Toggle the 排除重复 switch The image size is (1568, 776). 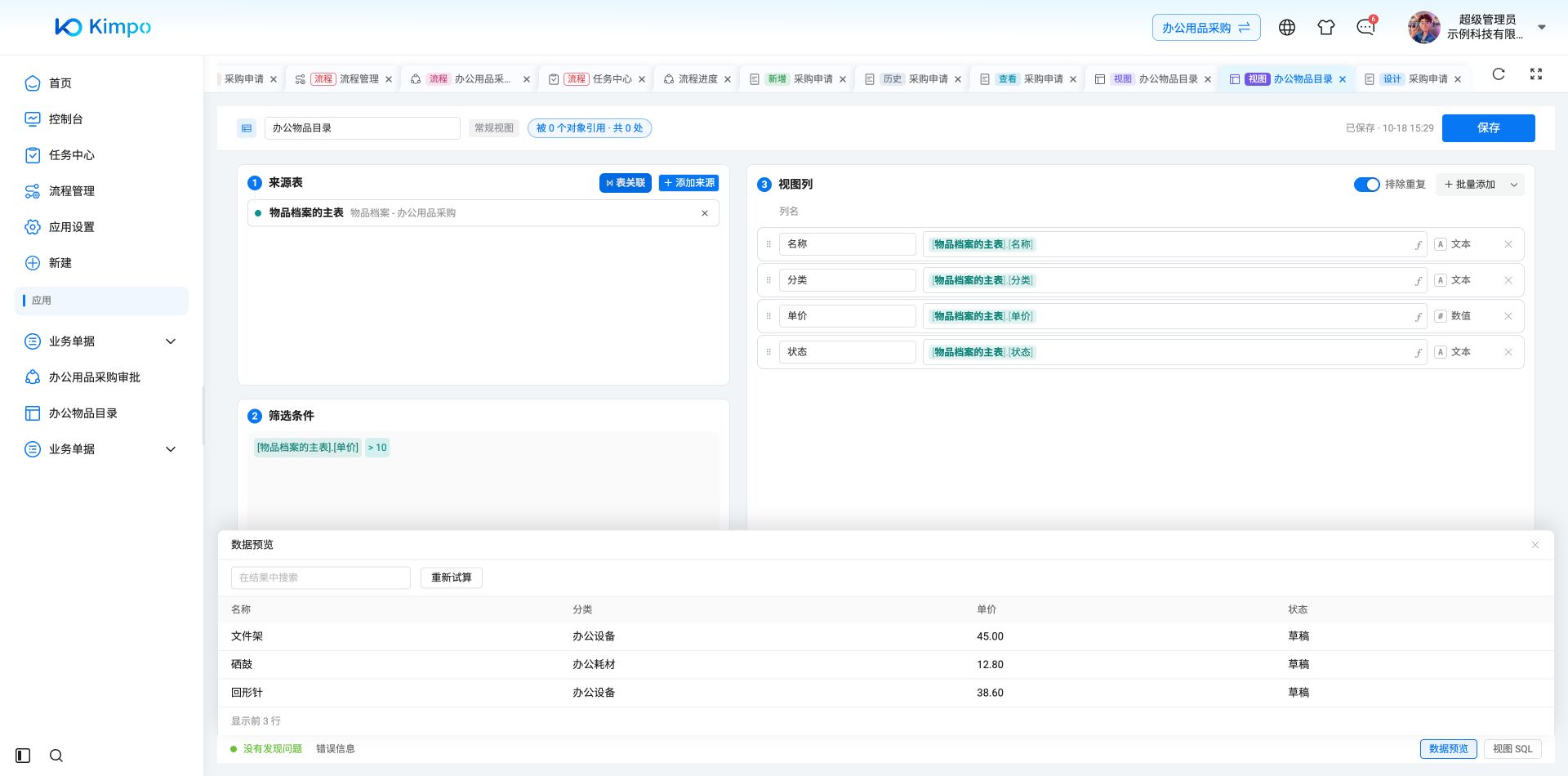click(x=1366, y=185)
